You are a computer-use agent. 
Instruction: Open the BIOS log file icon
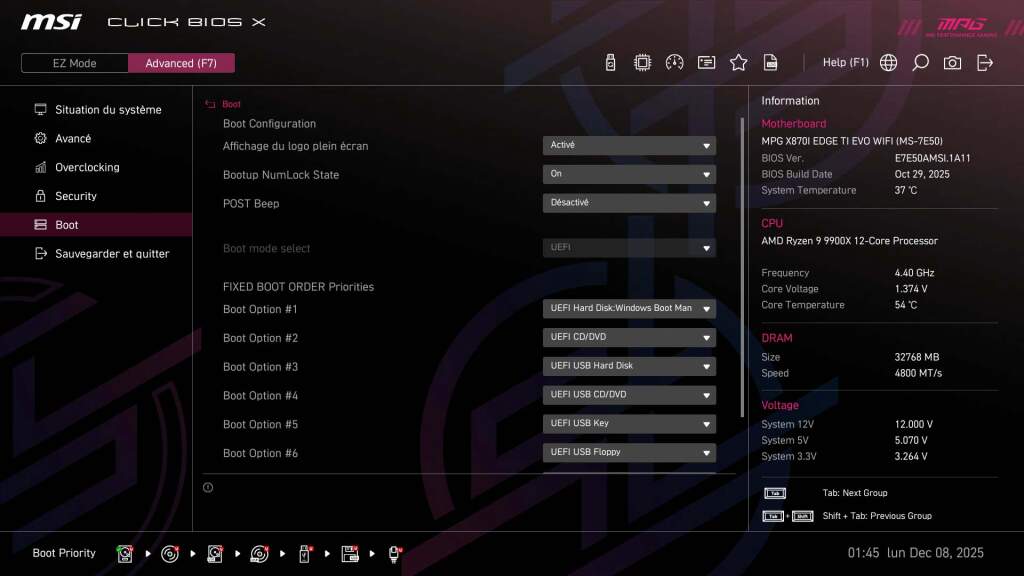(770, 62)
